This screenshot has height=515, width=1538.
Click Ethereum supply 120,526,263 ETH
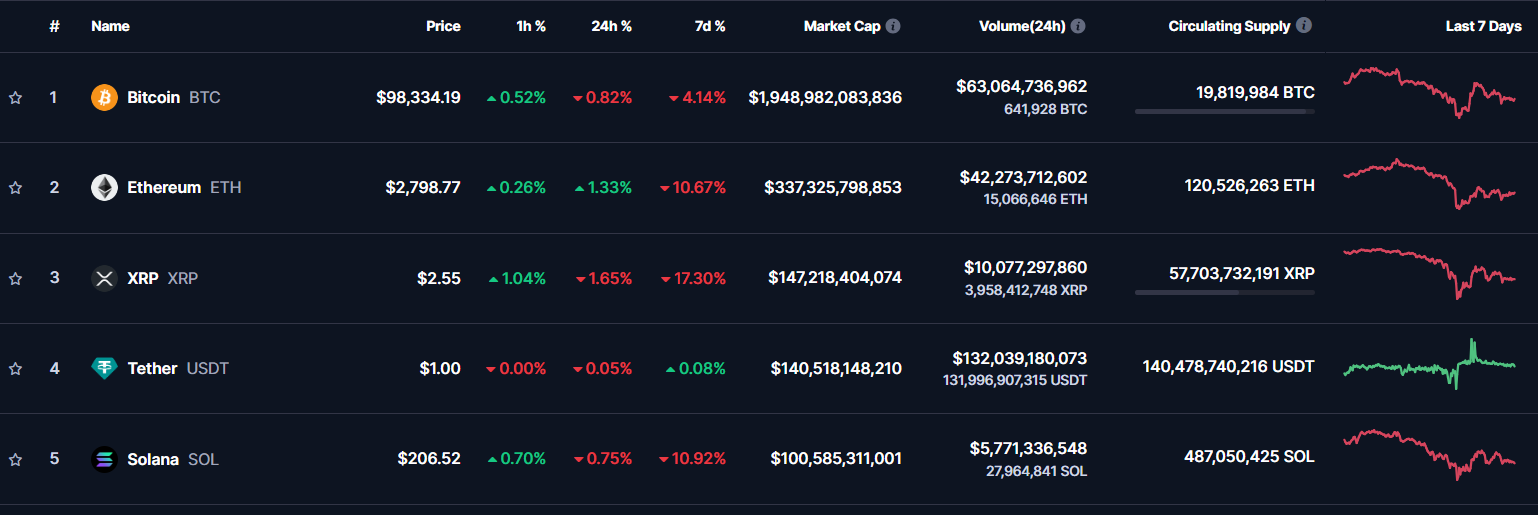tap(1250, 186)
